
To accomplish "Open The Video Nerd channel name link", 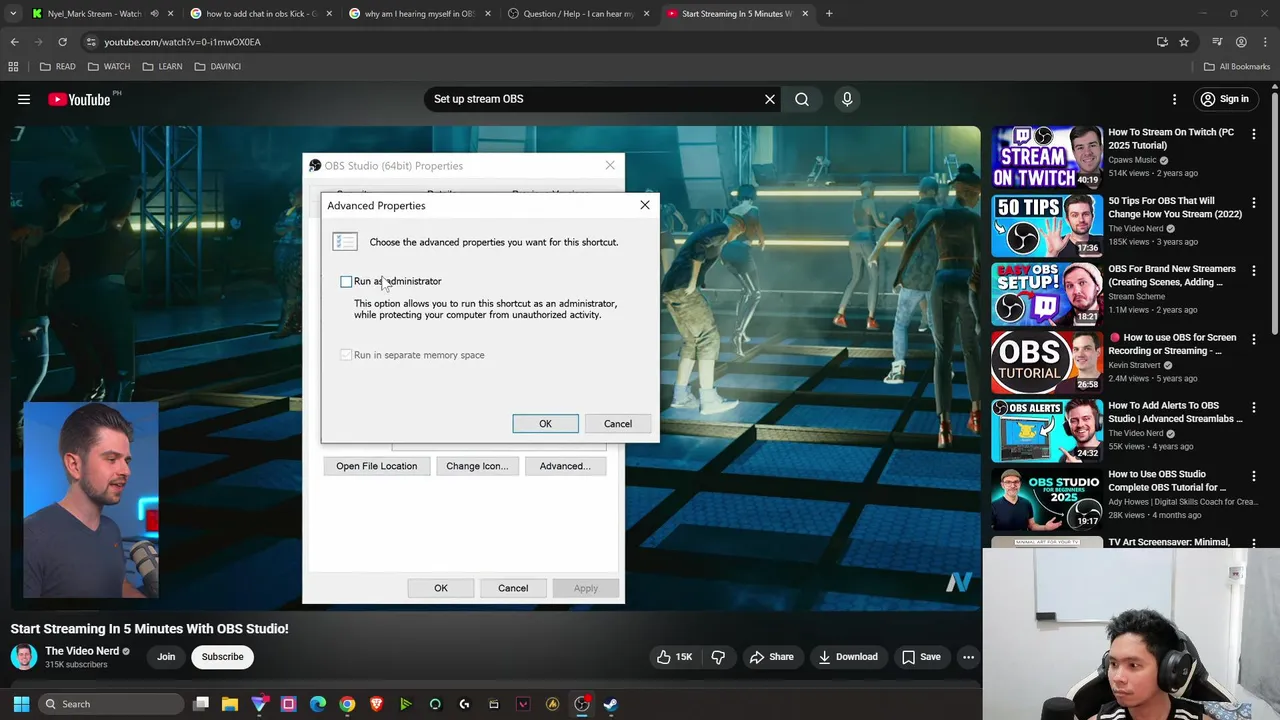I will coord(82,651).
